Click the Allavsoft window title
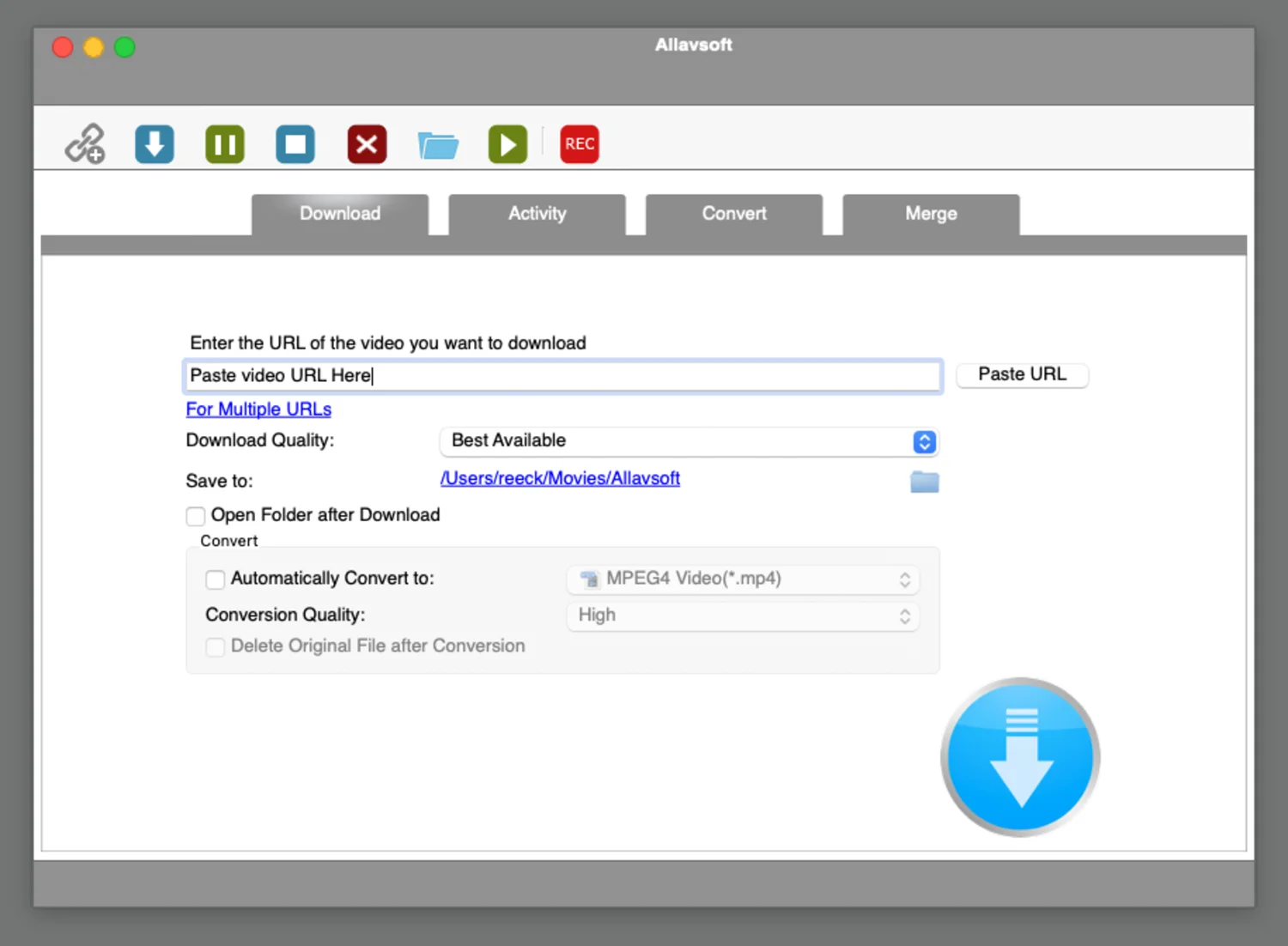The height and width of the screenshot is (946, 1288). (694, 45)
